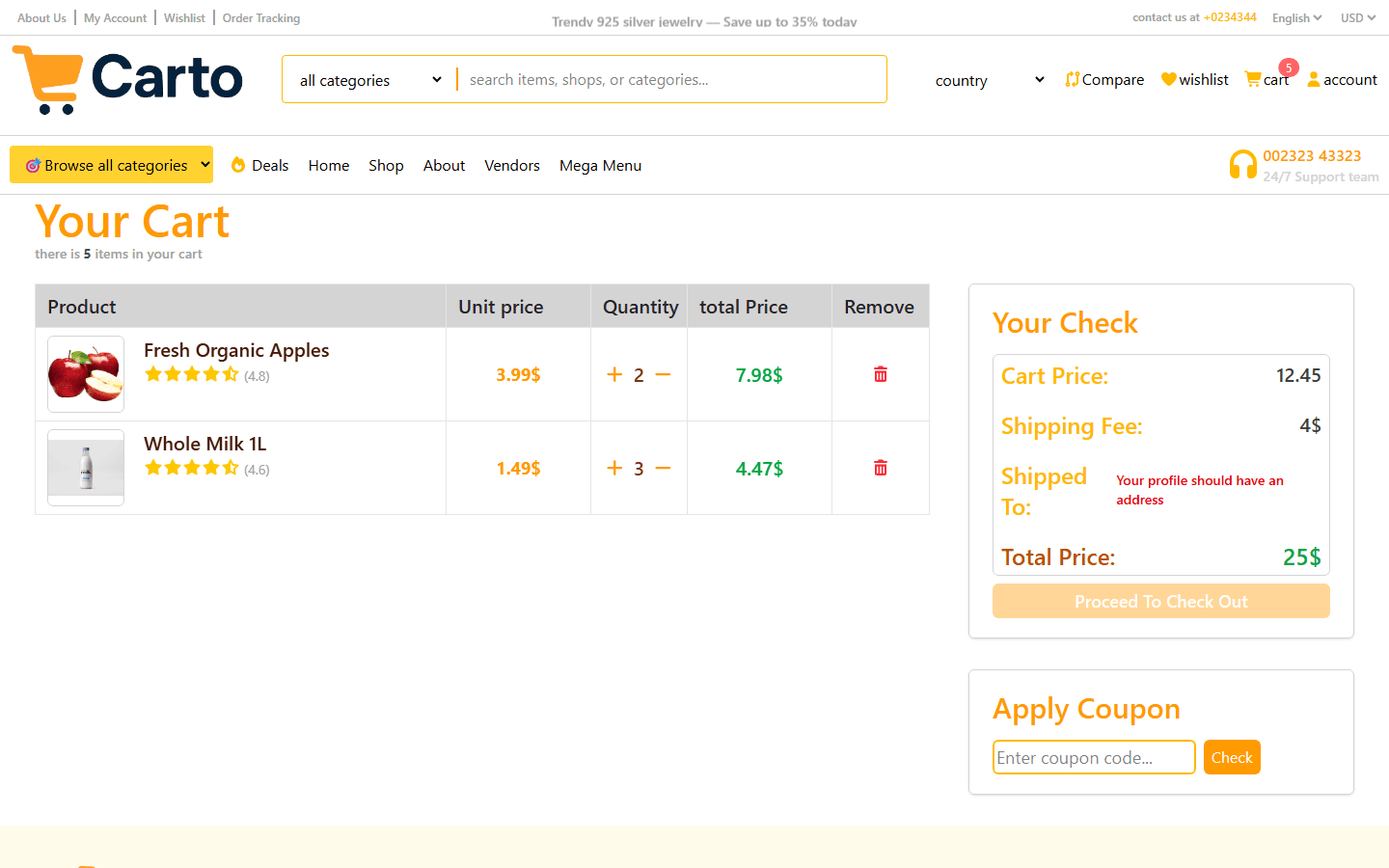
Task: Open the cart icon in header
Action: tap(1266, 79)
